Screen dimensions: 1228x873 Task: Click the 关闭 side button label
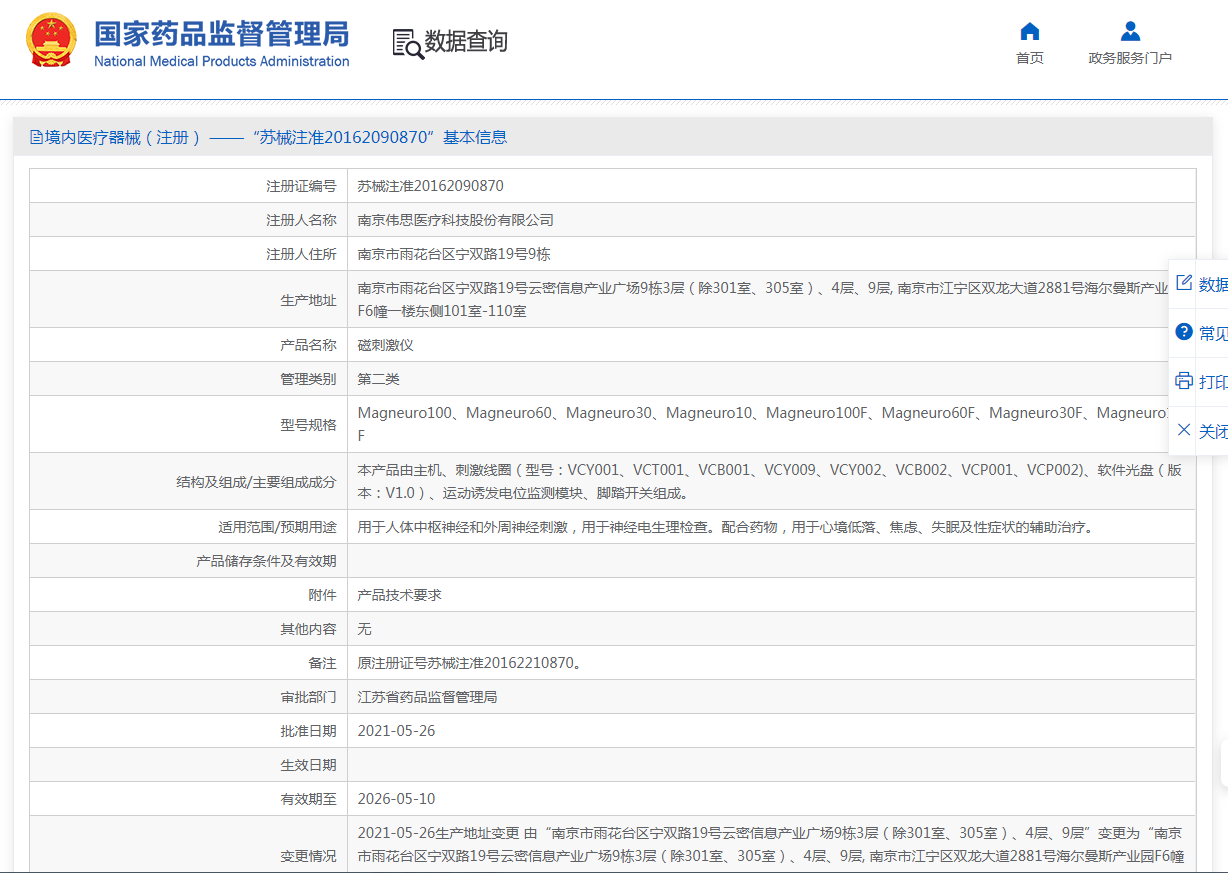1213,431
